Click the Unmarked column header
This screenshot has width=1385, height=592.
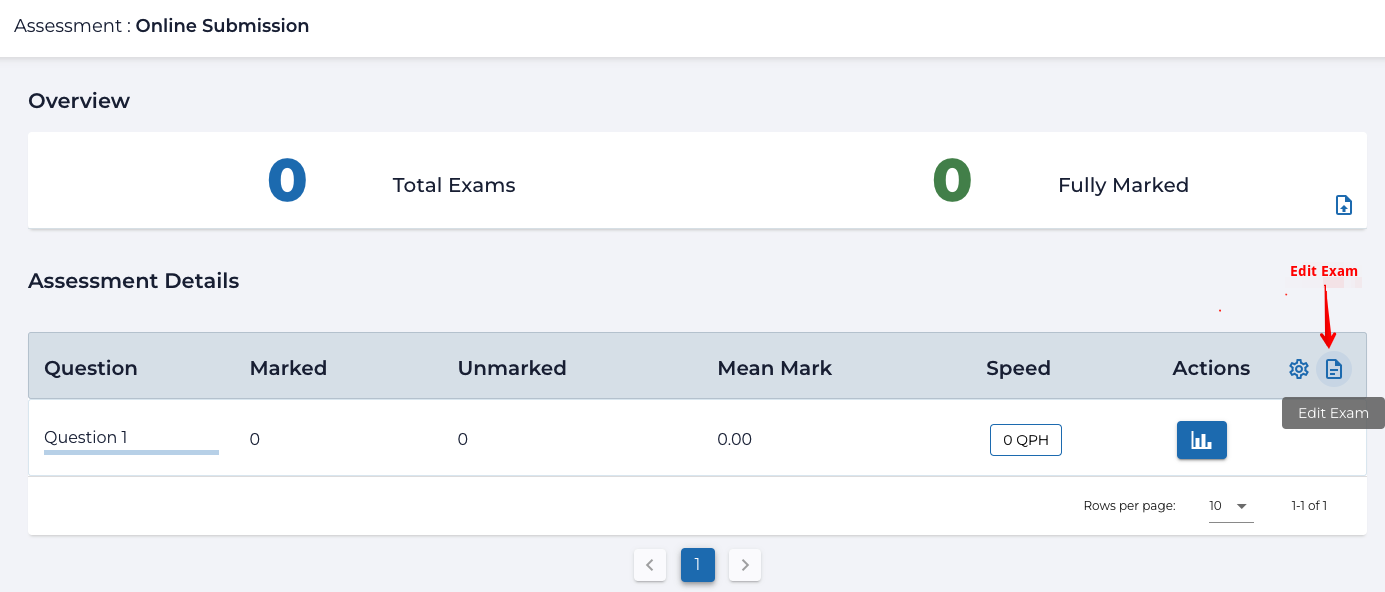click(512, 368)
